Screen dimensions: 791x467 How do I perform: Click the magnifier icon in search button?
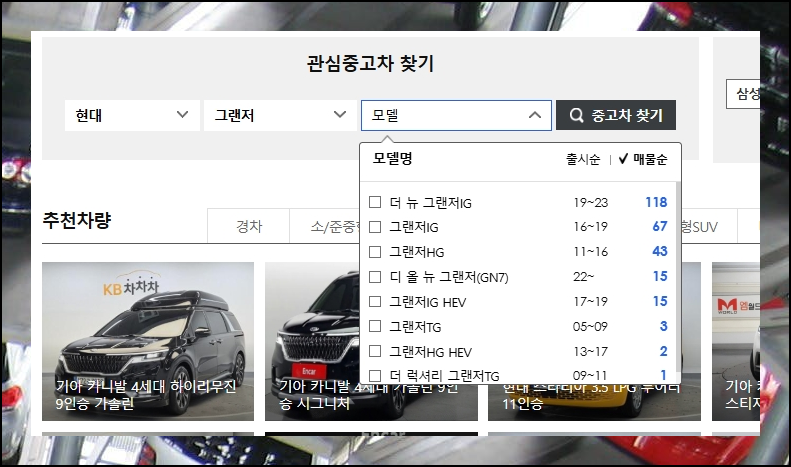point(577,115)
